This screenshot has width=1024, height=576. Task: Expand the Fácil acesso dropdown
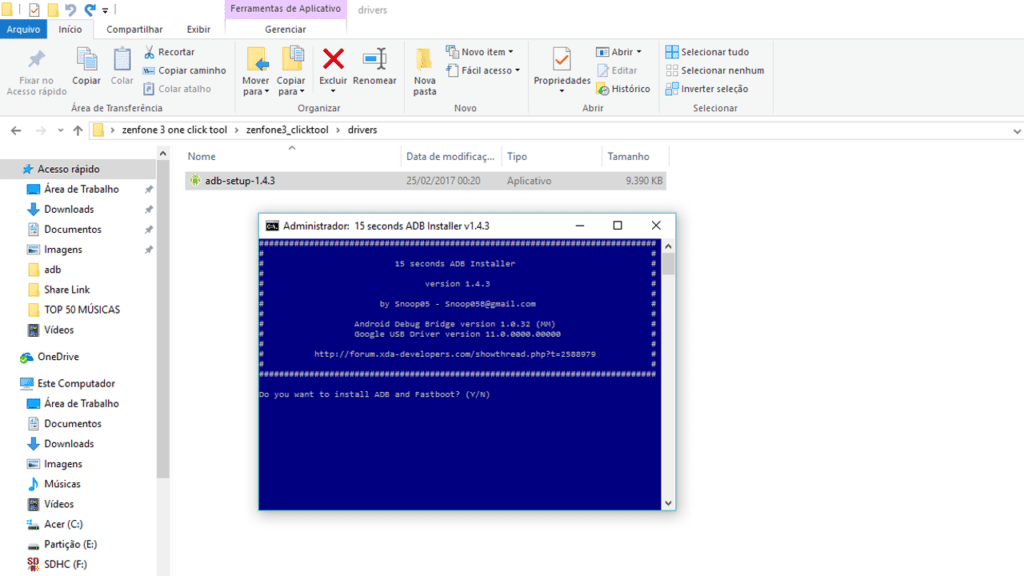485,71
